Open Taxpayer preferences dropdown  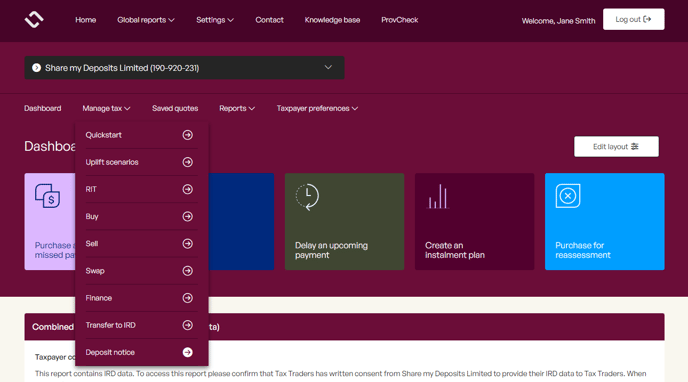[317, 108]
